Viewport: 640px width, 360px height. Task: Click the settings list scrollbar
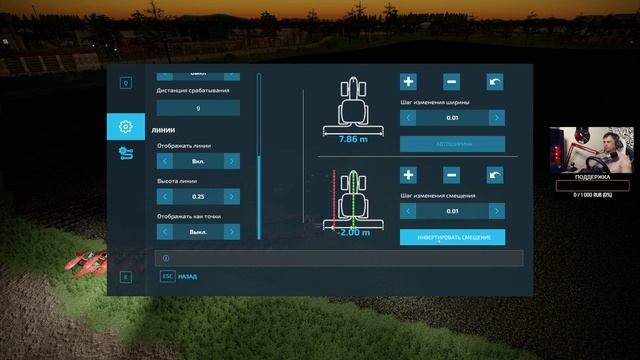coord(259,156)
